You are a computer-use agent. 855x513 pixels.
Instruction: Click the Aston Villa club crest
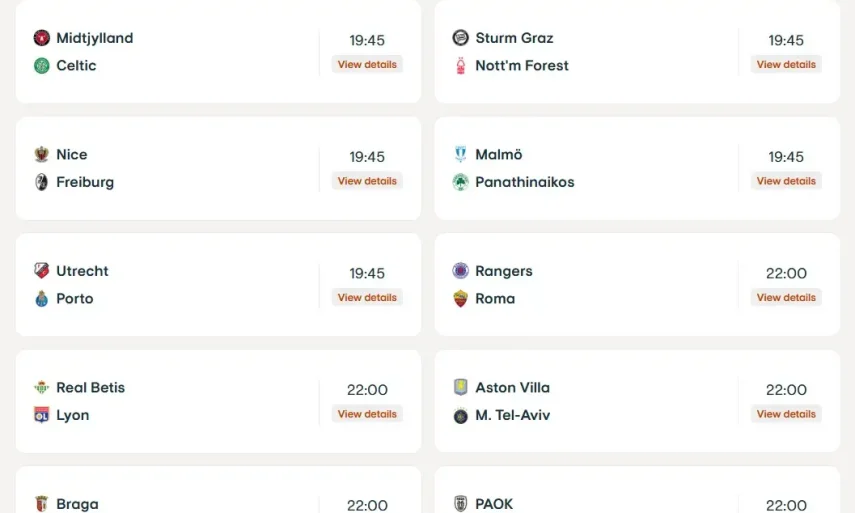461,388
